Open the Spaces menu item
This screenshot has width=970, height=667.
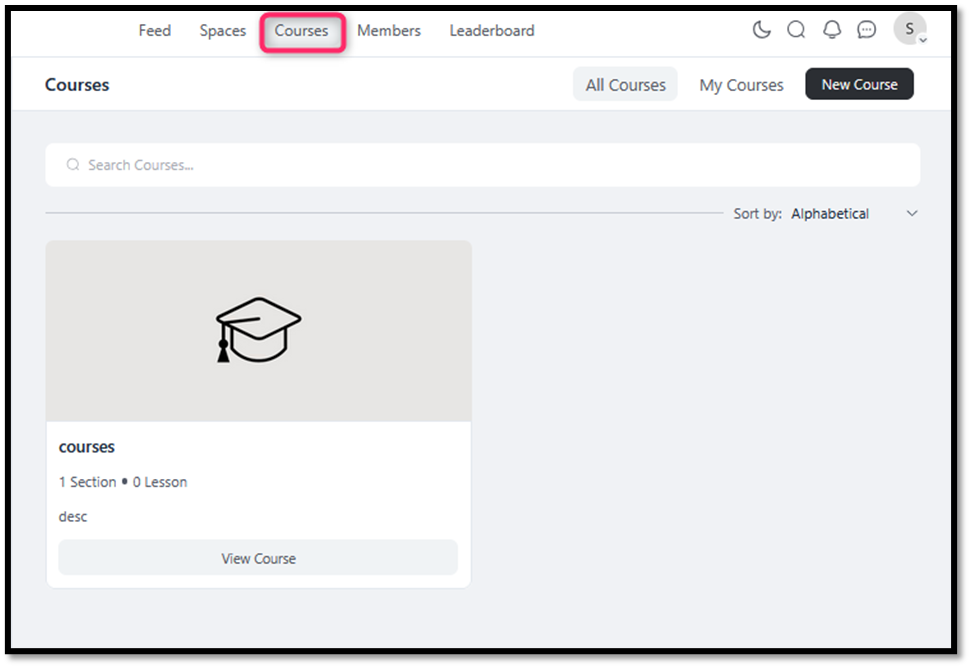(x=222, y=31)
